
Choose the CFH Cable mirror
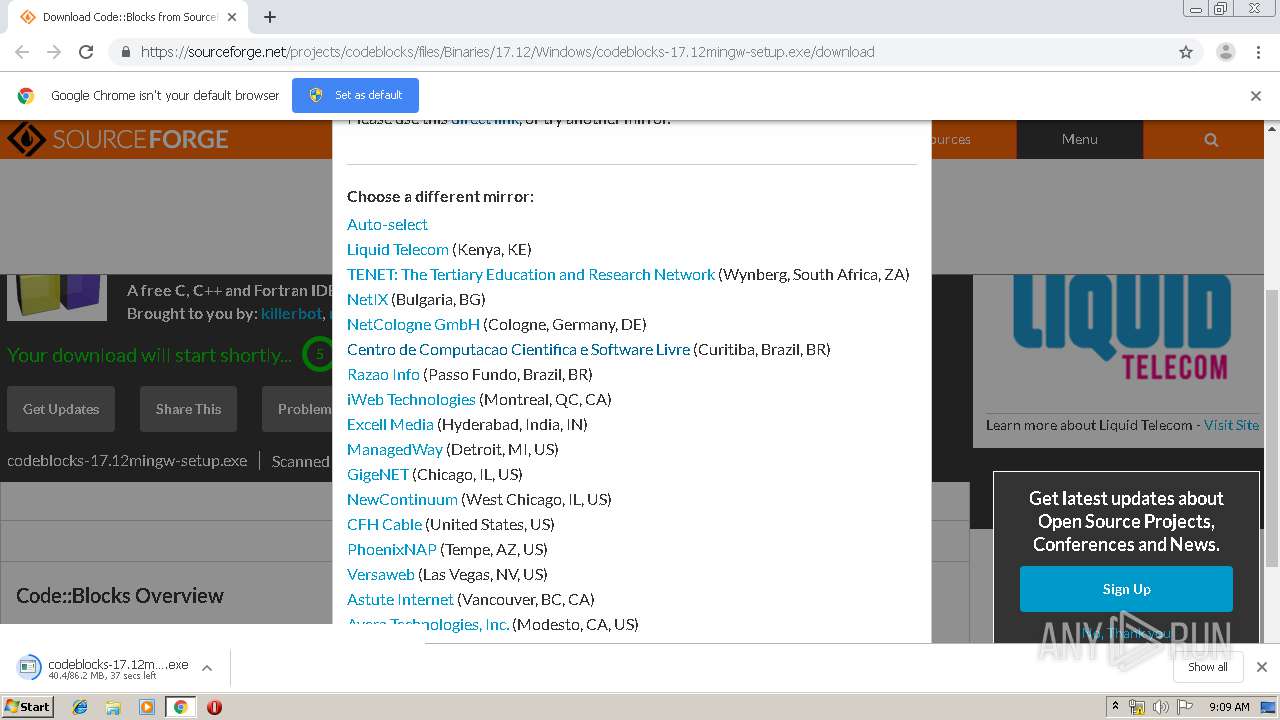pyautogui.click(x=384, y=524)
